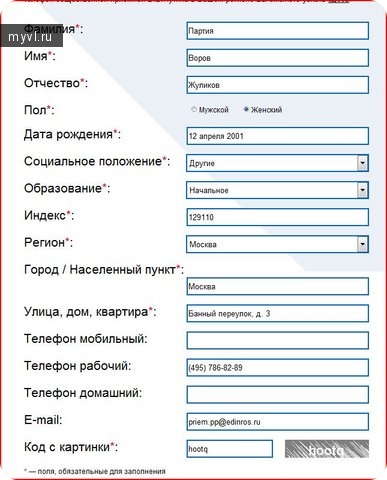The width and height of the screenshot is (387, 480).
Task: Open the Образование dropdown arrow
Action: pos(362,190)
